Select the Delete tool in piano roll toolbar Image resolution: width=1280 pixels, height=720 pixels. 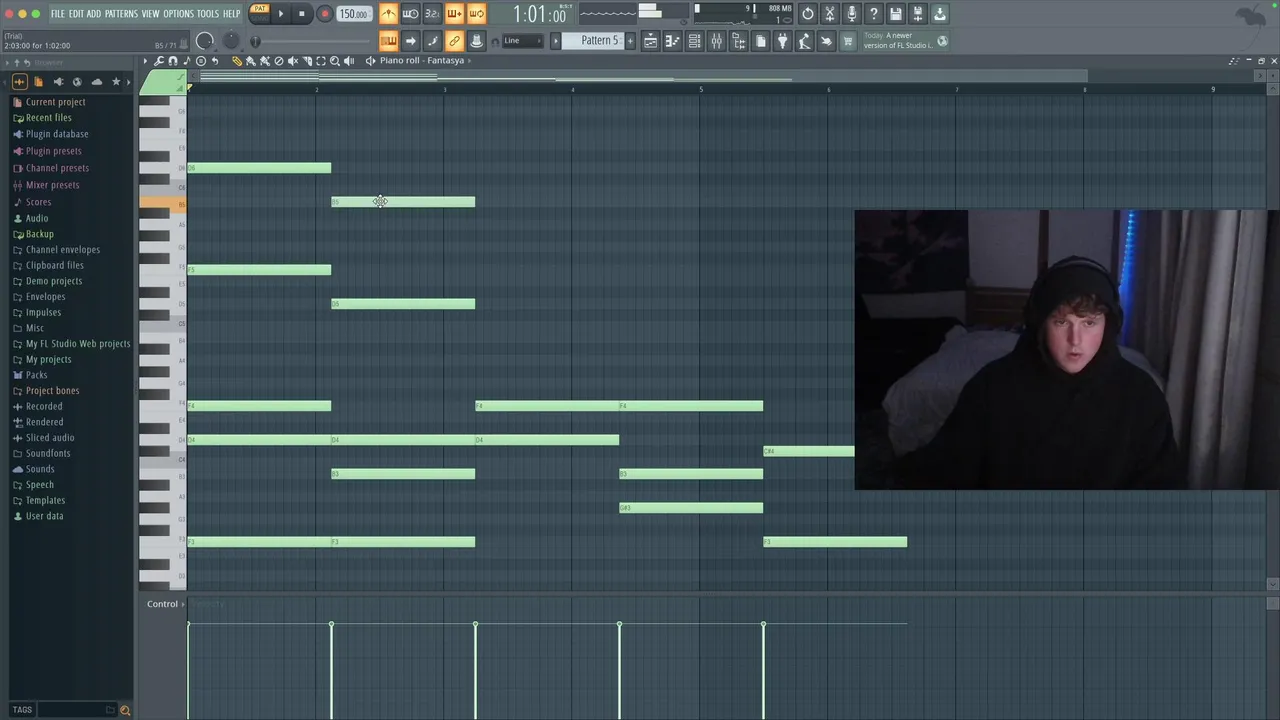[279, 61]
